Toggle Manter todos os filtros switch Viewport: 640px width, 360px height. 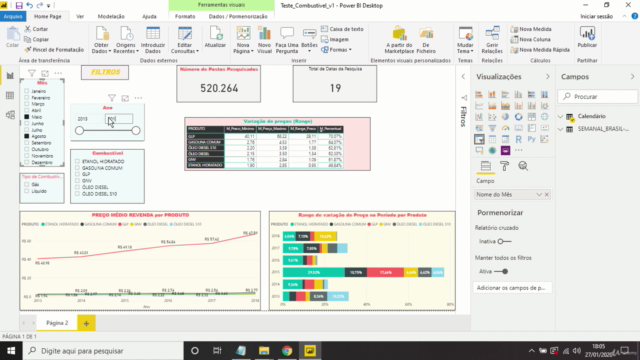501,271
